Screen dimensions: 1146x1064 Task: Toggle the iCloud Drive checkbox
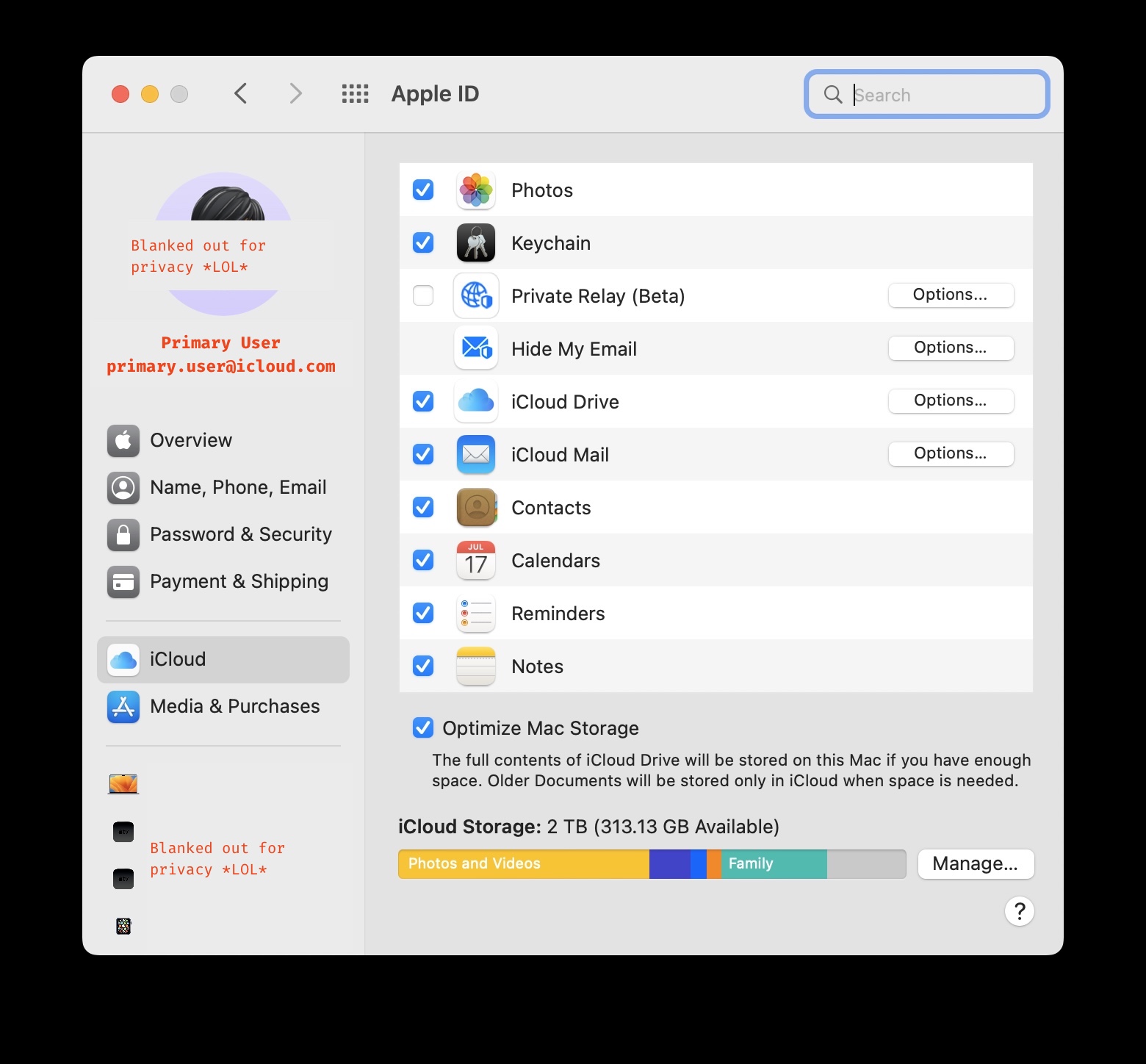(423, 401)
